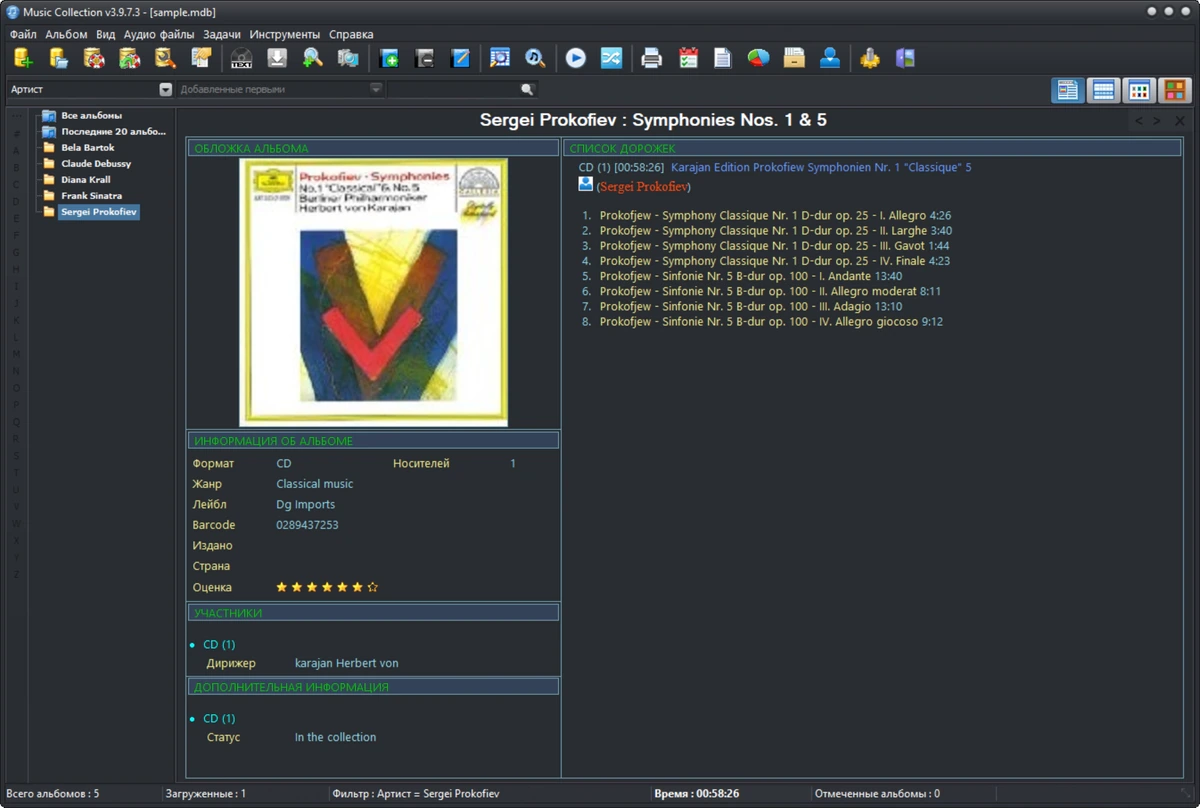Click the red Sergei Prokofiev artist link
Image resolution: width=1200 pixels, height=808 pixels.
[x=643, y=187]
